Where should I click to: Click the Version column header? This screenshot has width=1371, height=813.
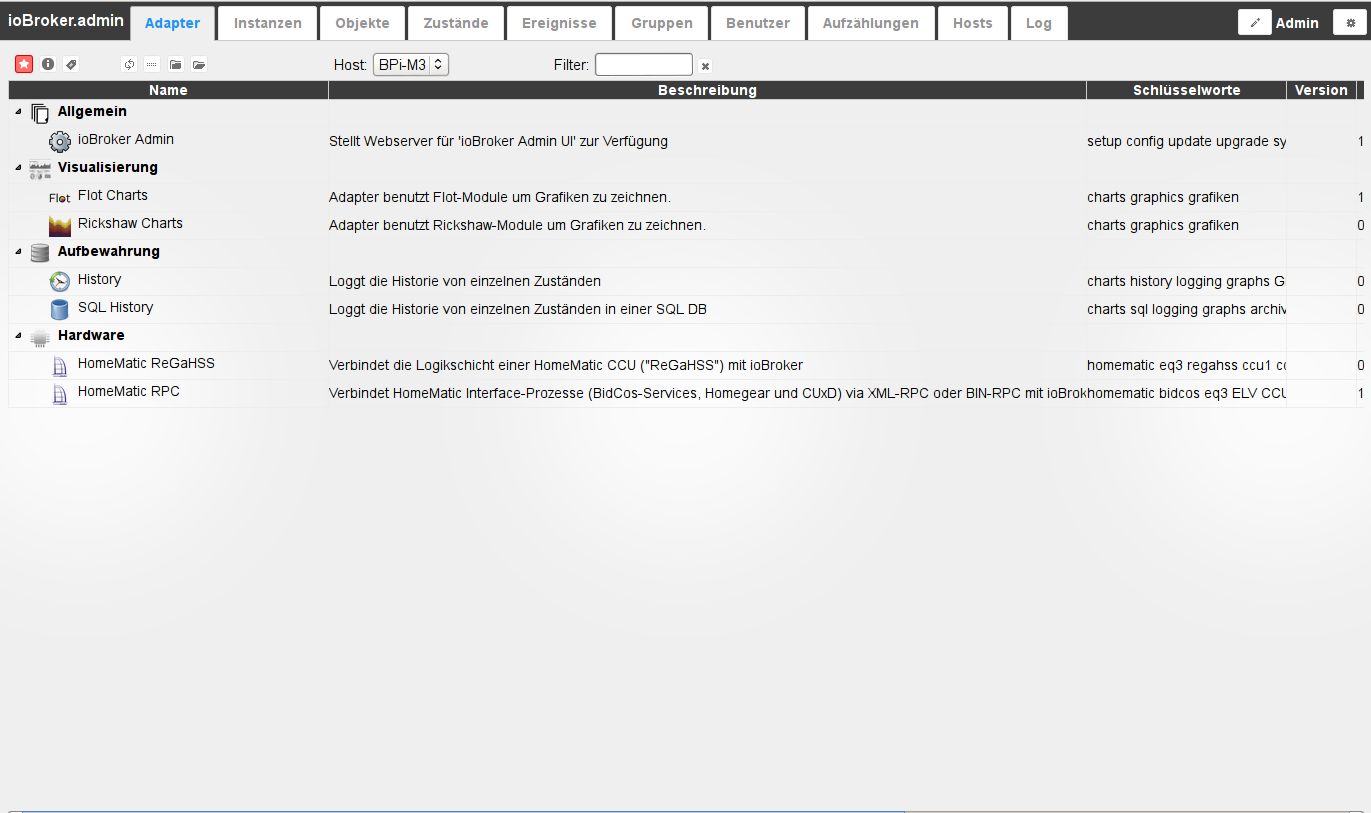1321,90
